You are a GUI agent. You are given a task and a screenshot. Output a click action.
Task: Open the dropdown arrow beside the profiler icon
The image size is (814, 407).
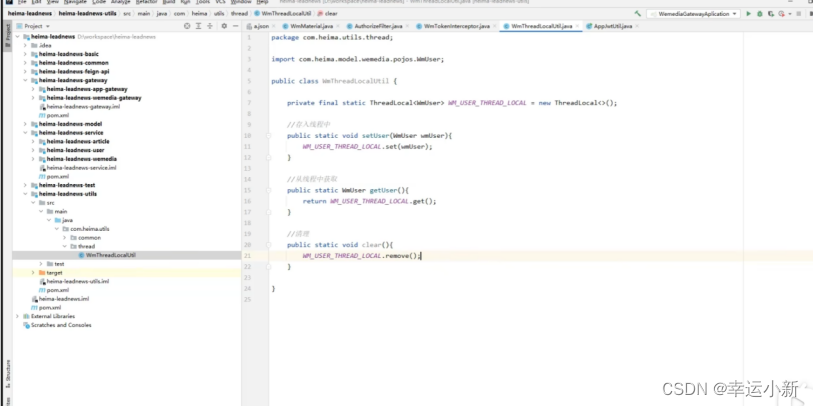click(790, 14)
